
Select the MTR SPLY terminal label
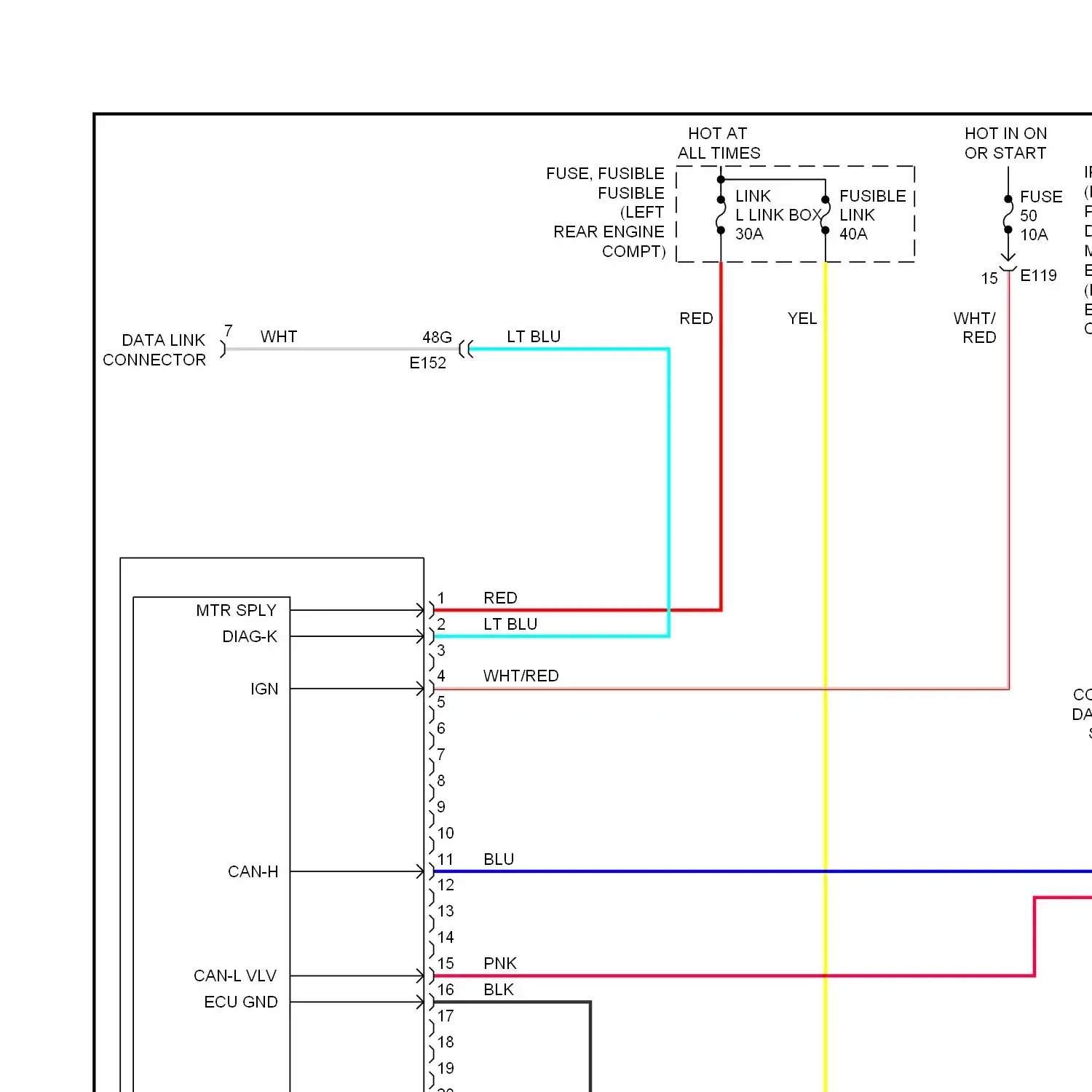pyautogui.click(x=237, y=610)
